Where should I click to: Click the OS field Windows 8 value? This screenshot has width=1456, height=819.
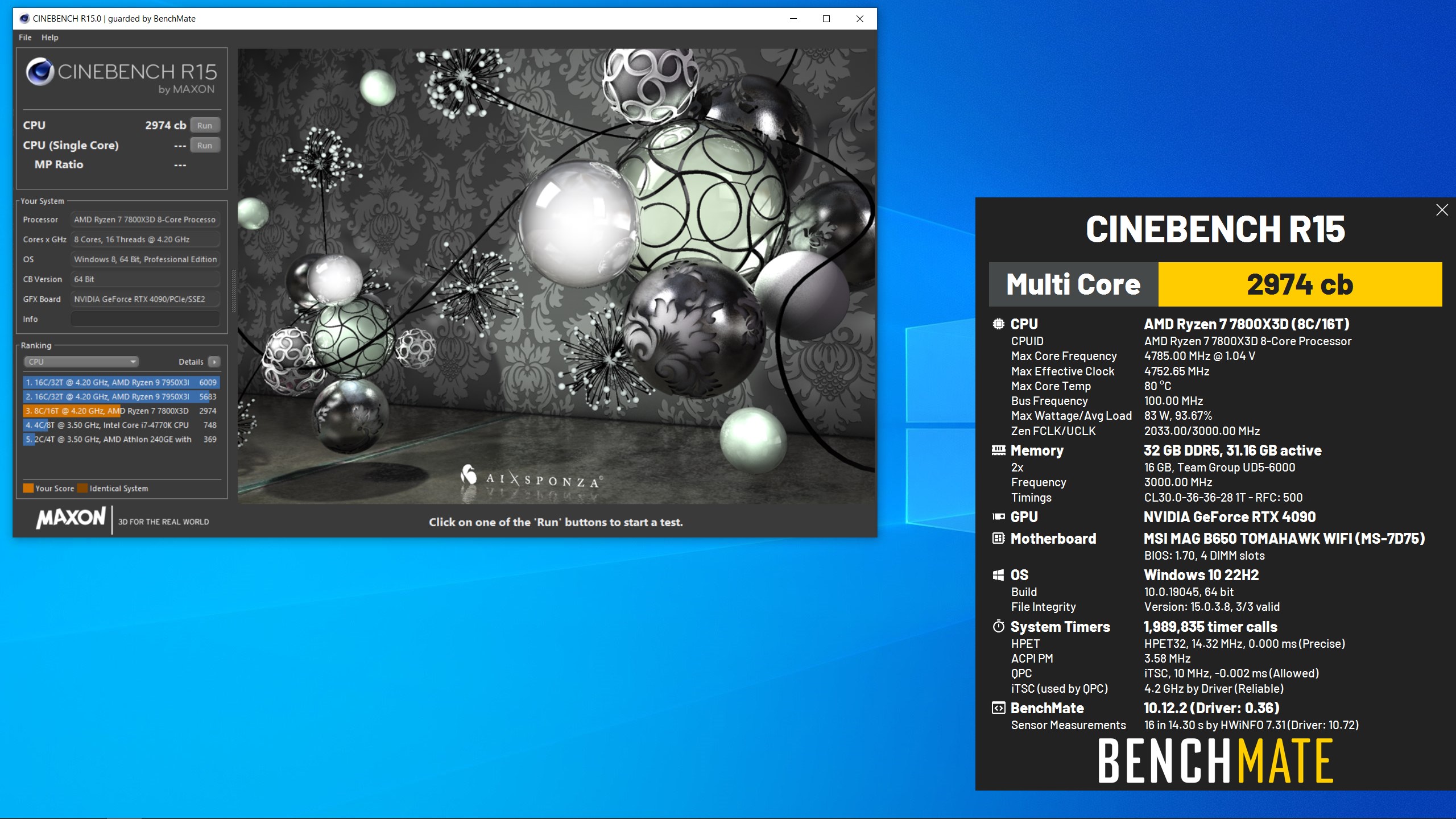(145, 259)
